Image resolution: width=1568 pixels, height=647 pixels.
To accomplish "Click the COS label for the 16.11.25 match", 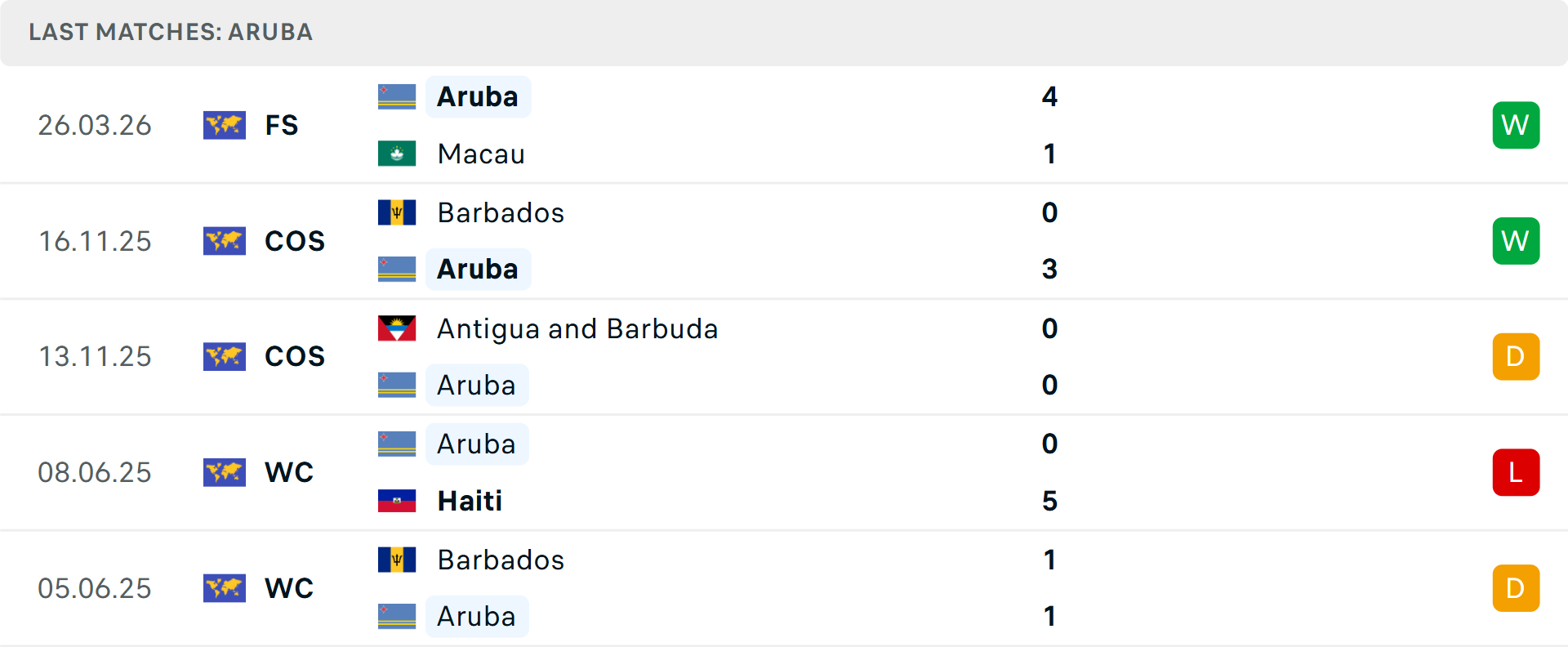I will 294,241.
